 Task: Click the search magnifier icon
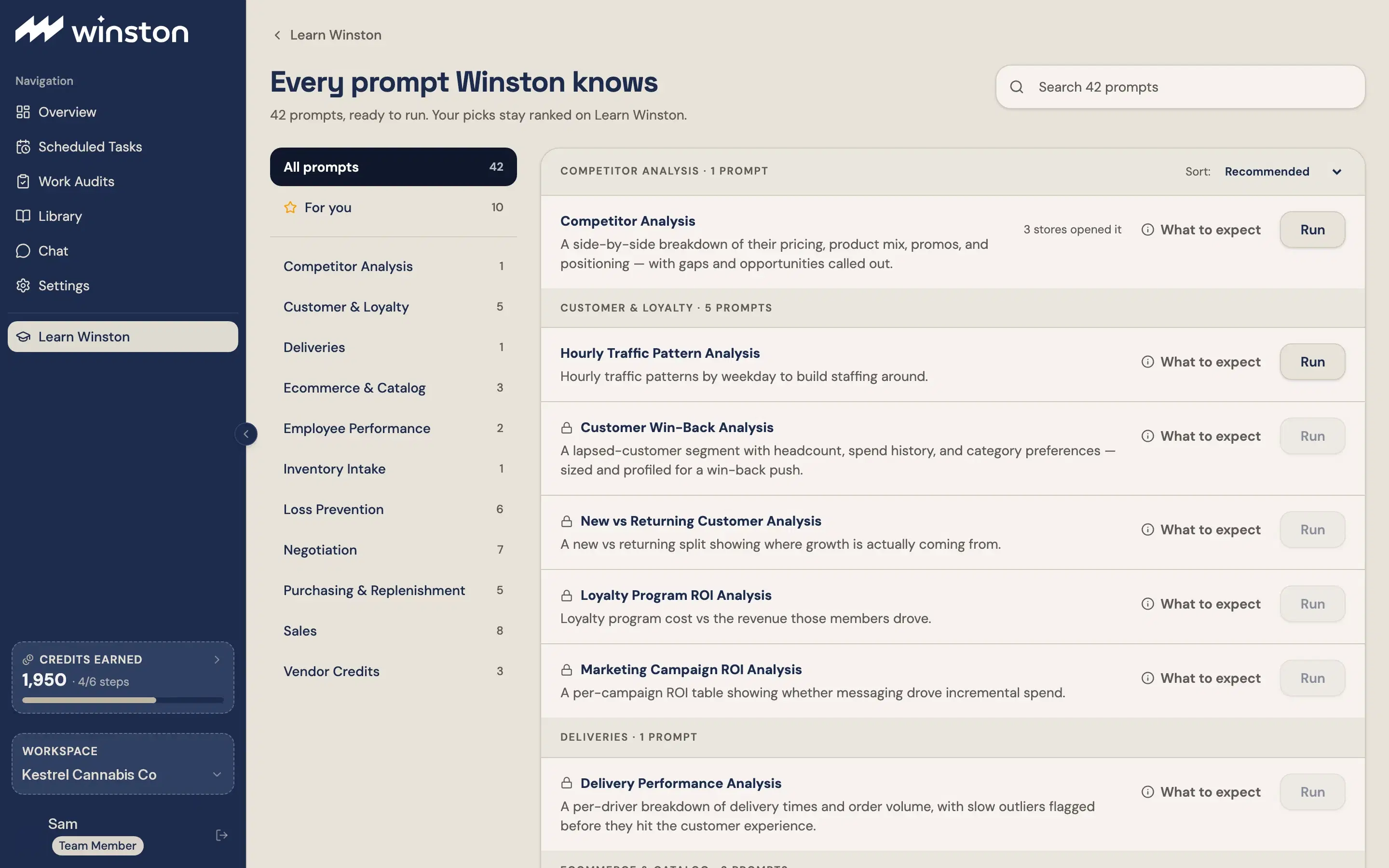click(1017, 87)
